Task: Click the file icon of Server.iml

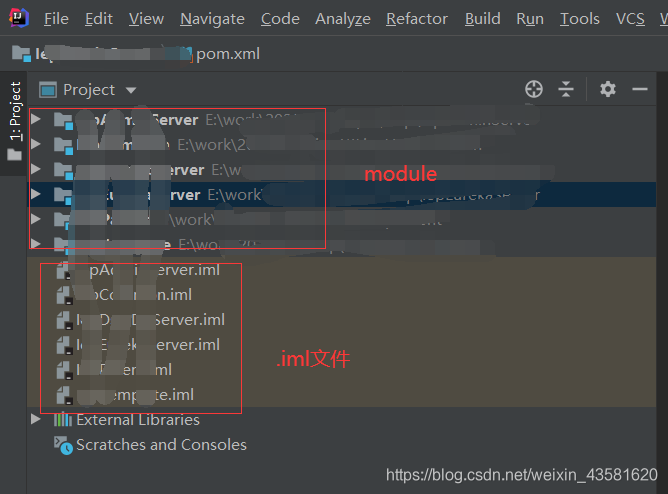Action: coord(64,320)
